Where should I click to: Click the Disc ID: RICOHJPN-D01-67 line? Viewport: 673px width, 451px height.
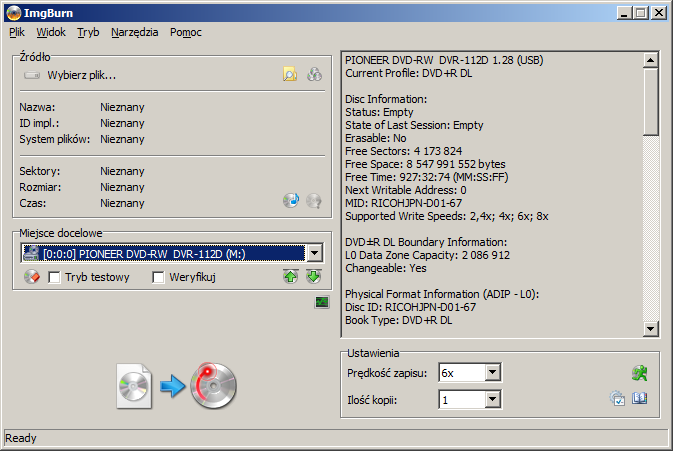coord(410,307)
